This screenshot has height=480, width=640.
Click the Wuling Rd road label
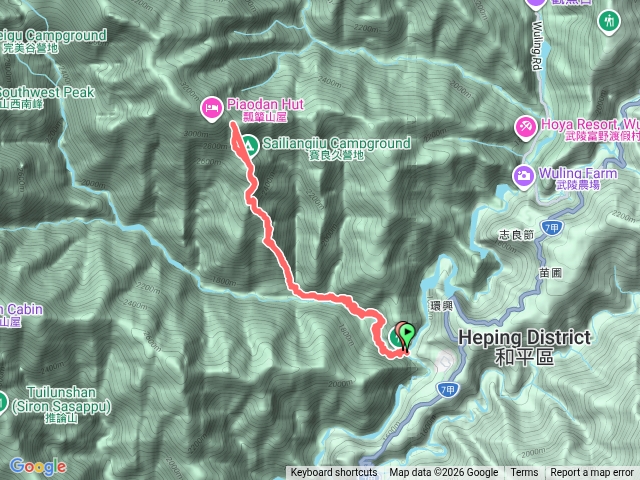(538, 46)
